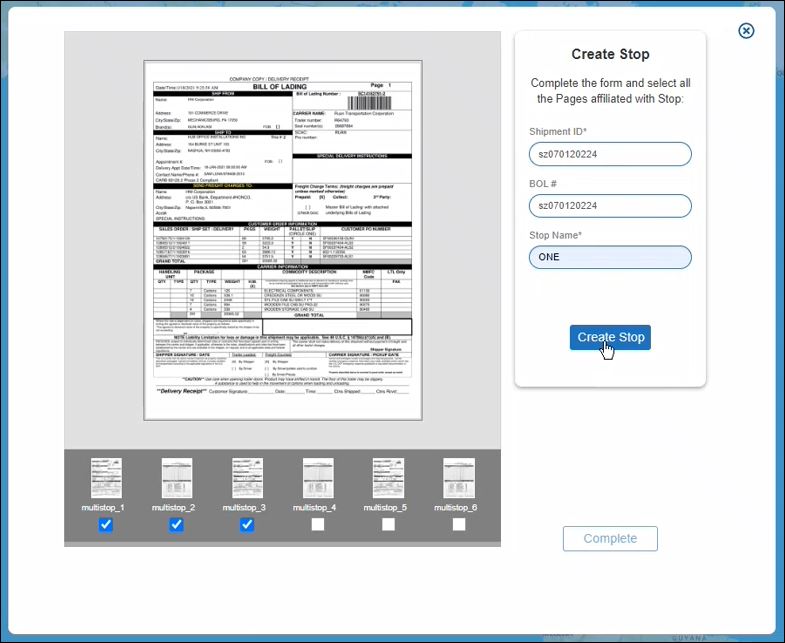This screenshot has width=785, height=643.
Task: Check the multistop_4 checkbox
Action: click(318, 525)
